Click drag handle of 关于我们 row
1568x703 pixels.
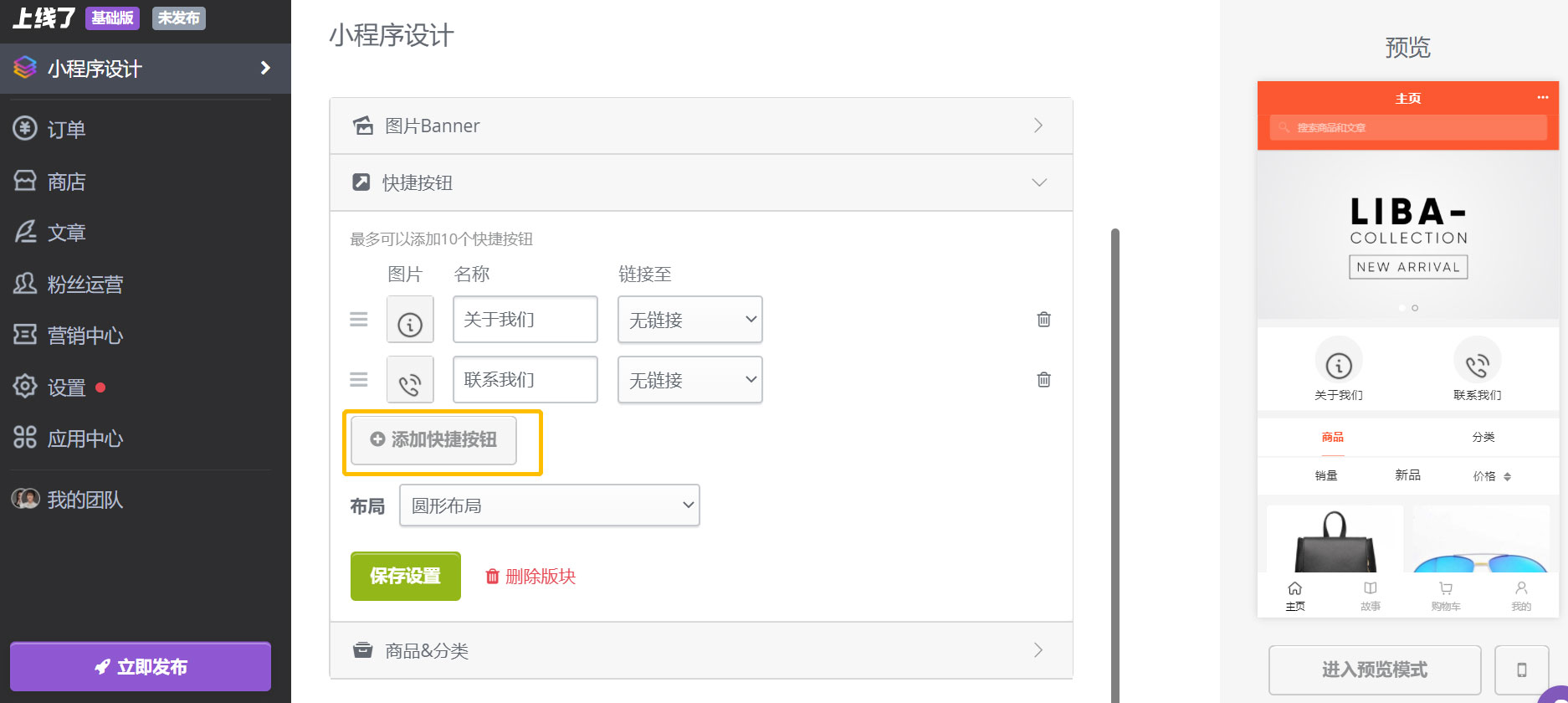point(359,320)
